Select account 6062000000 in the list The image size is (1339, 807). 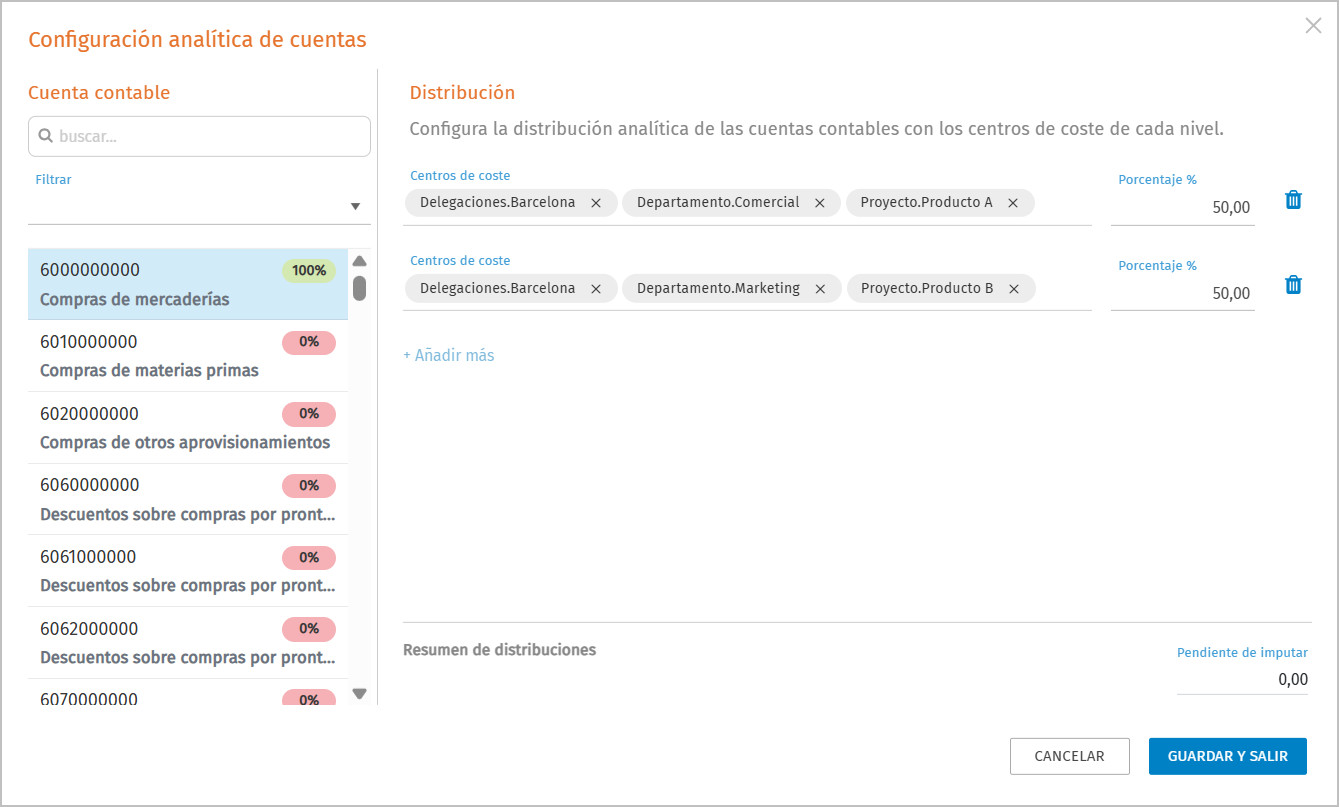pyautogui.click(x=188, y=643)
